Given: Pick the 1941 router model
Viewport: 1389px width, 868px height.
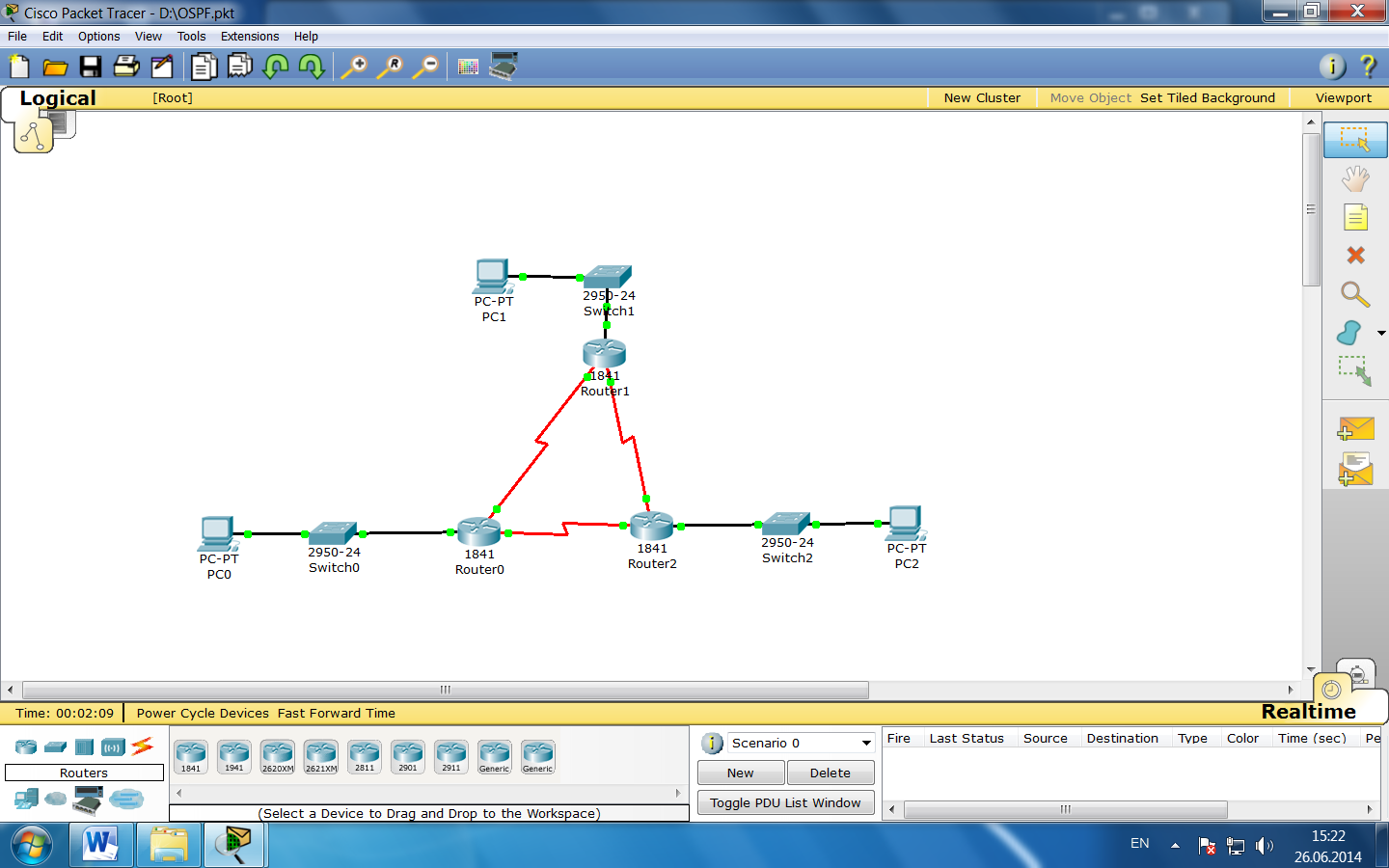Looking at the screenshot, I should pos(234,756).
